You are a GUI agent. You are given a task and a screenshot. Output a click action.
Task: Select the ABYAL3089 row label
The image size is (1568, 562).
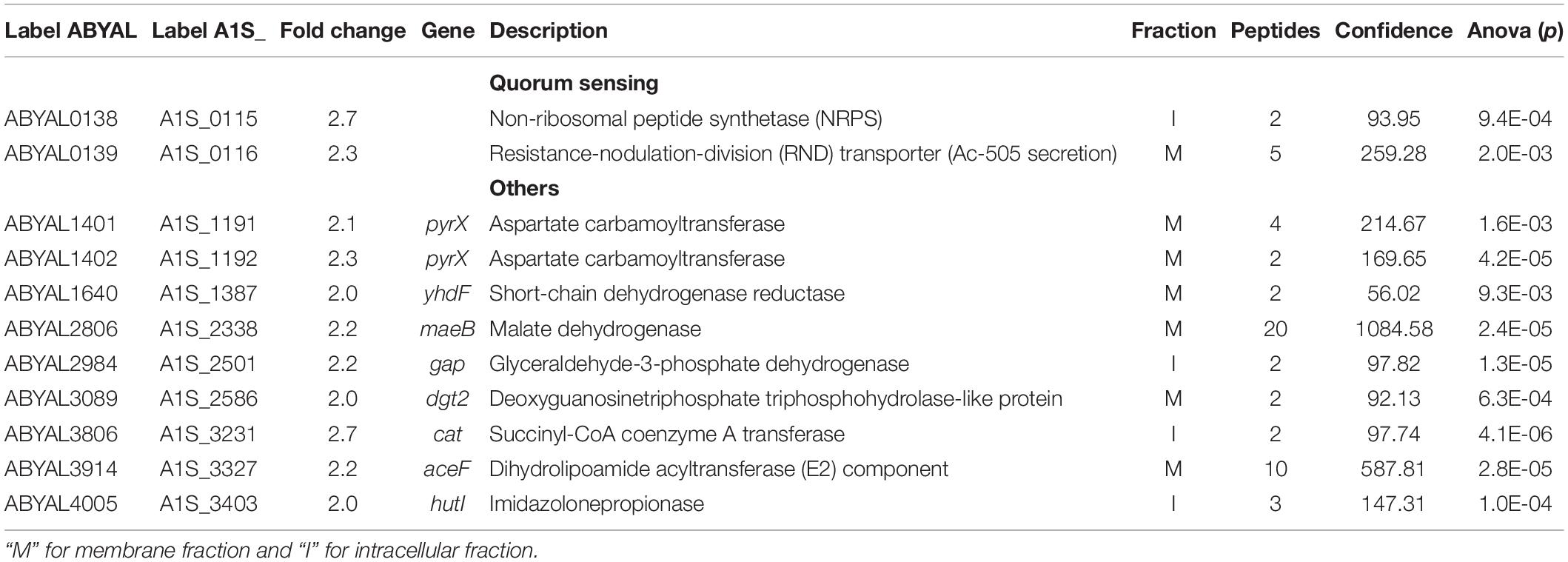tap(61, 398)
